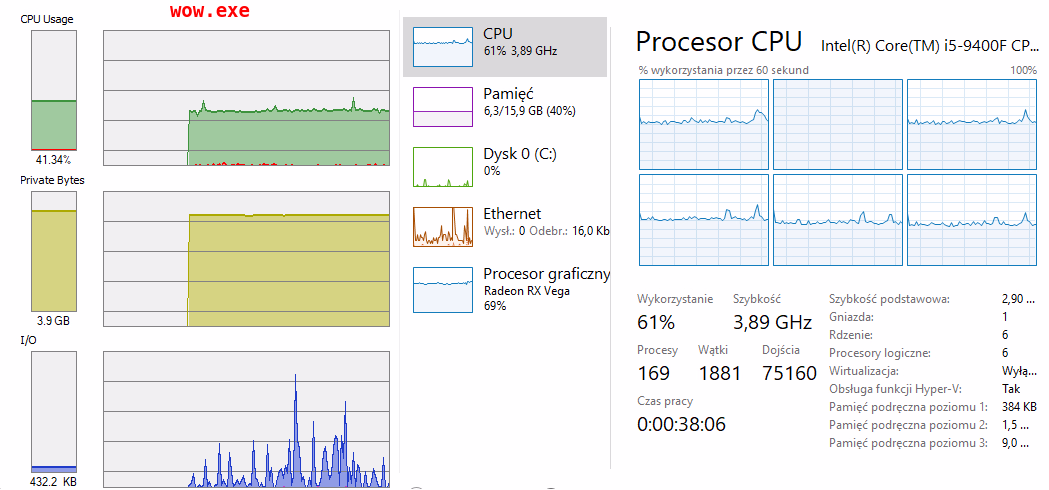The width and height of the screenshot is (1049, 490).
Task: Click the bottom-right logical processor graph
Action: click(971, 220)
